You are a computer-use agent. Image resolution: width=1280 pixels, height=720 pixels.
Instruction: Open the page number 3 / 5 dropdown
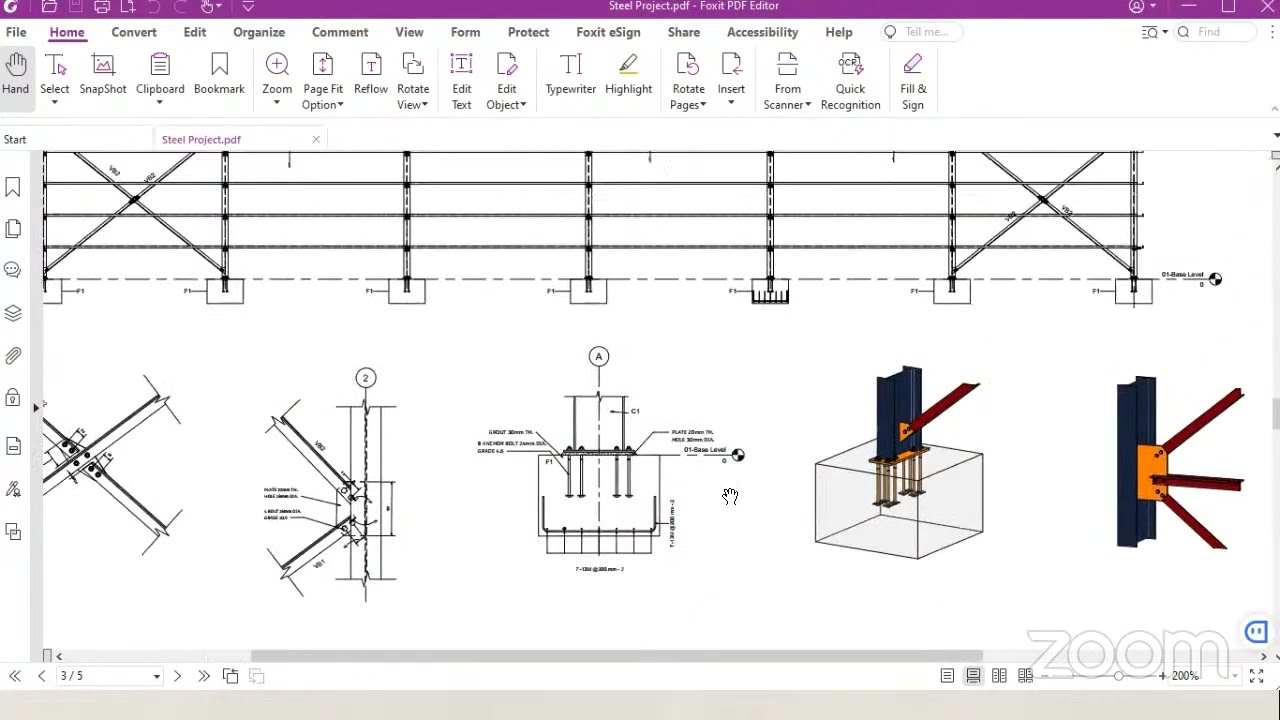157,677
